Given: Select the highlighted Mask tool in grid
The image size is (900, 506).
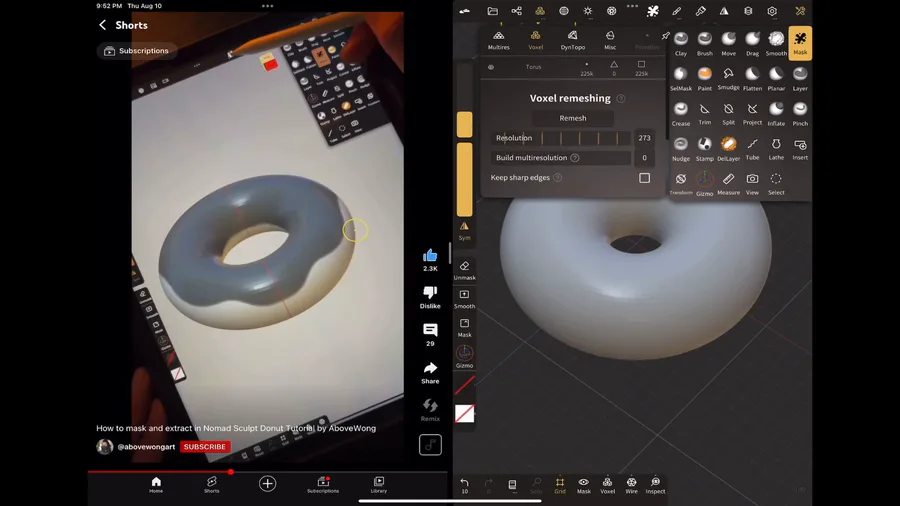Looking at the screenshot, I should tap(800, 43).
